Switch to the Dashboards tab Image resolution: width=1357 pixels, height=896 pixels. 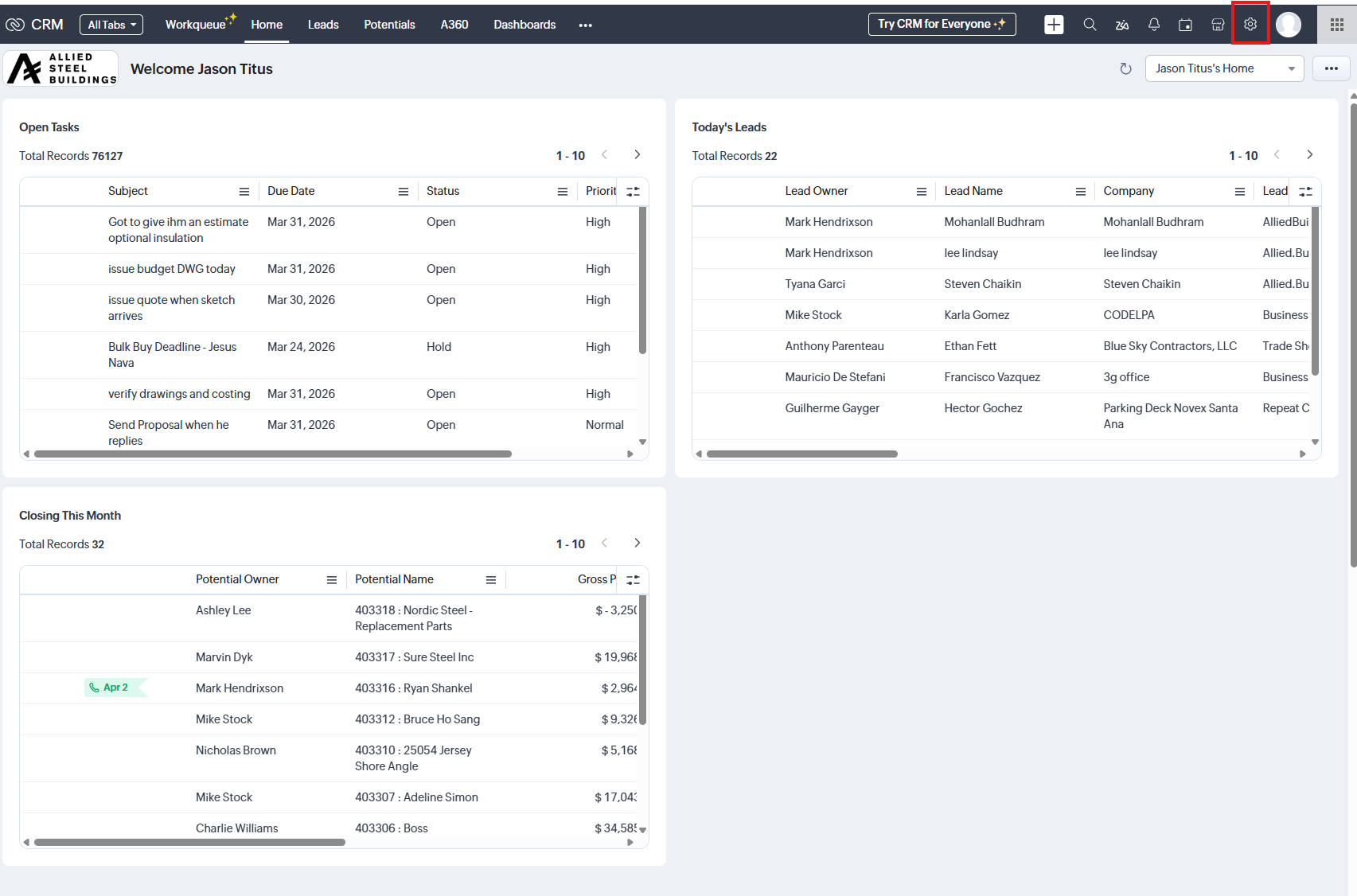coord(524,25)
